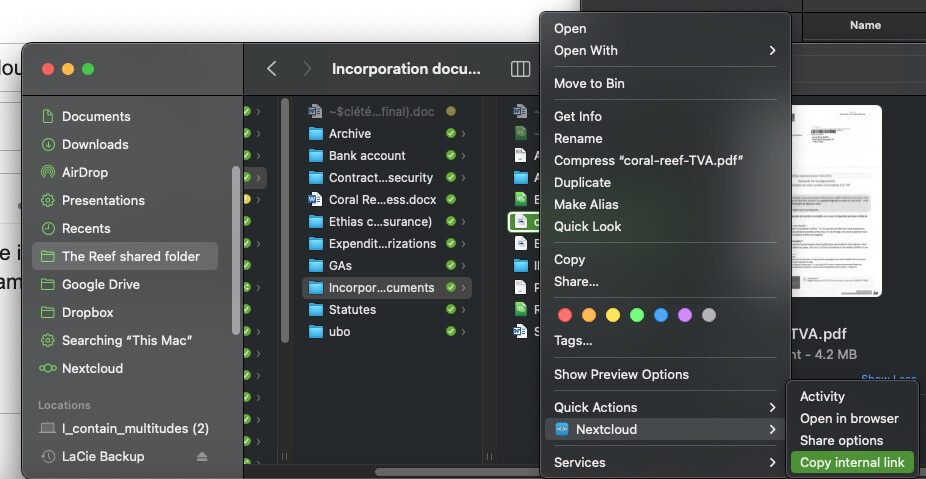Click the Downloads icon in the sidebar
Viewport: 926px width, 479px height.
click(x=47, y=144)
